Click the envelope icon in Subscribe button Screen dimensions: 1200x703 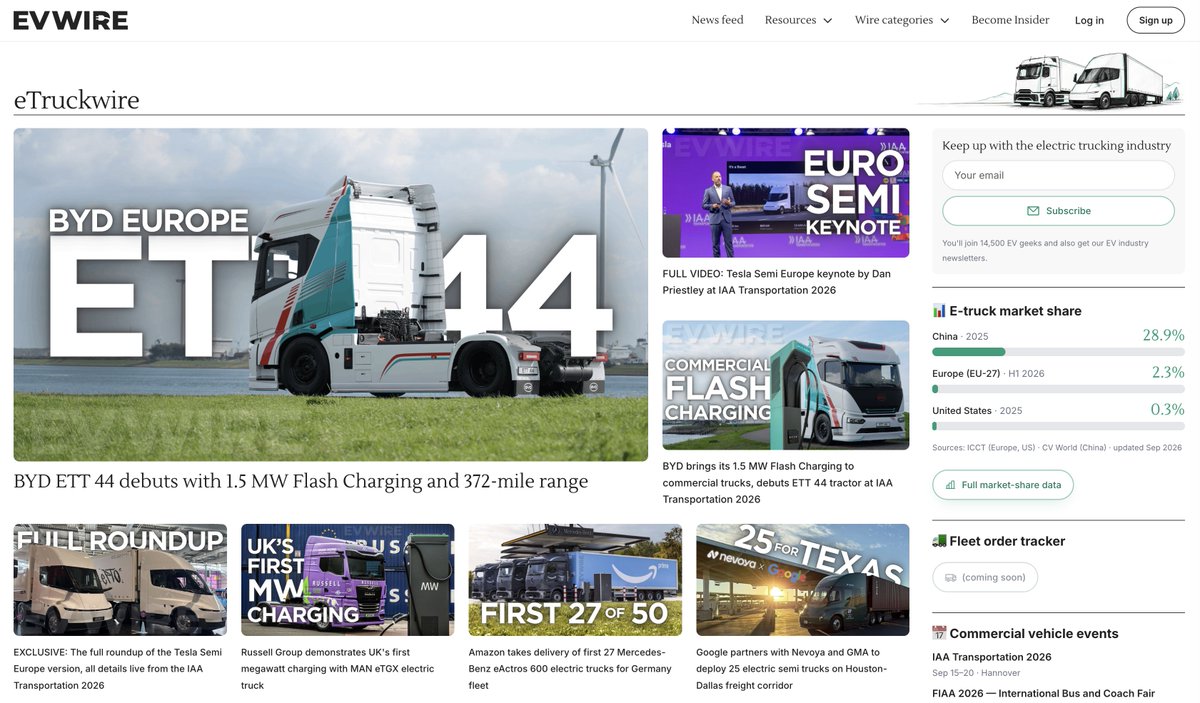1033,211
